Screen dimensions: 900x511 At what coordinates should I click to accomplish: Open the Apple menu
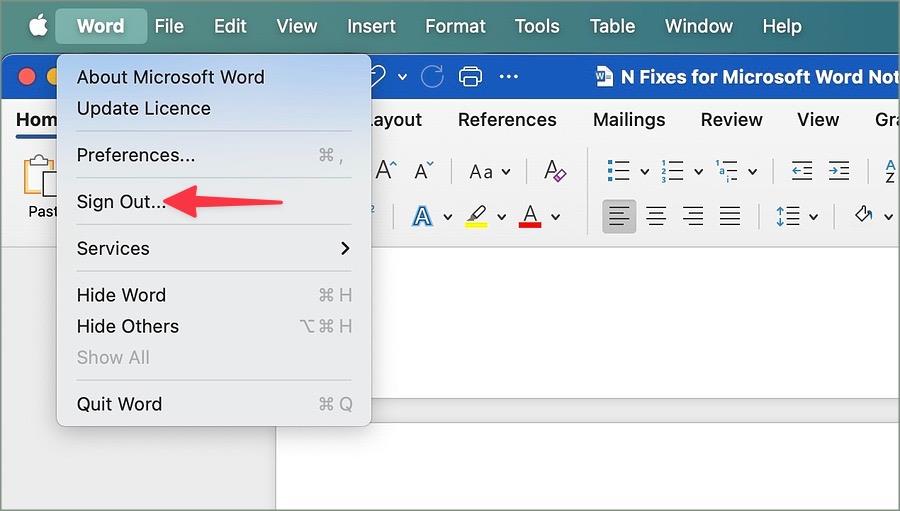(x=38, y=26)
